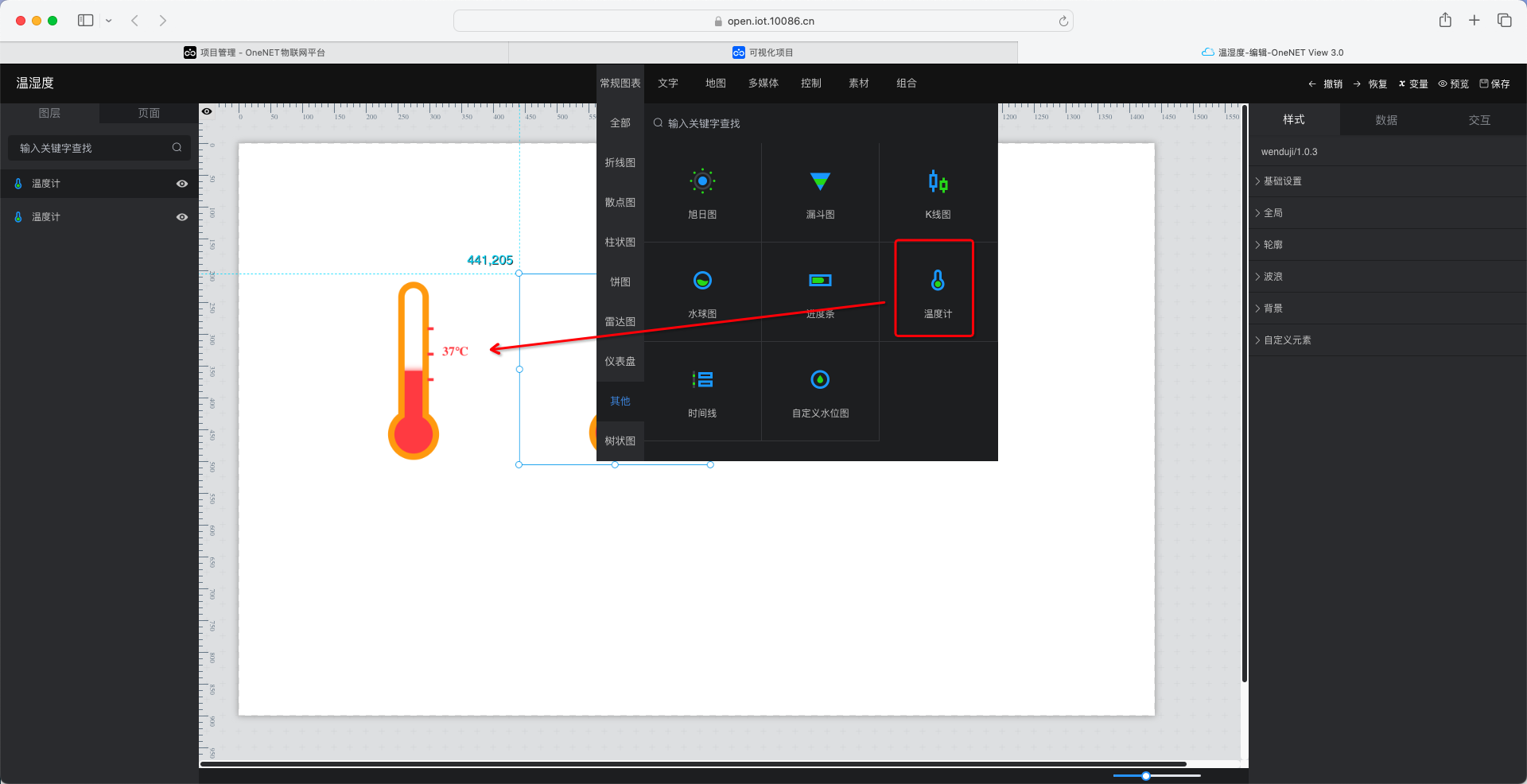Expand the 基础设置 section

click(x=1282, y=181)
